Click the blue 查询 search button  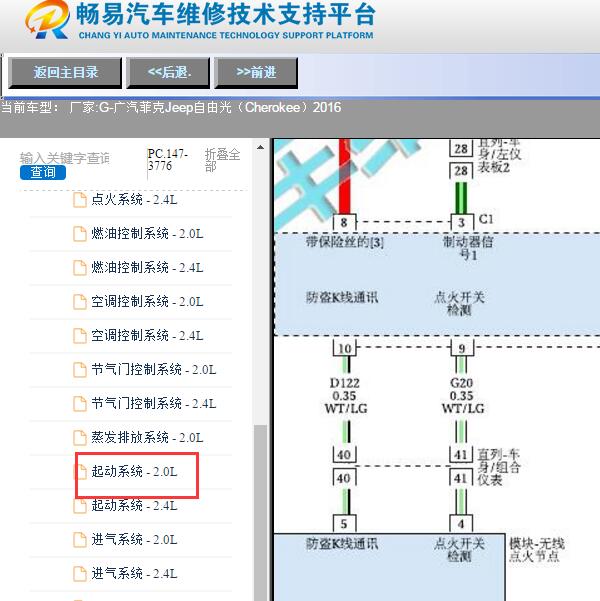(x=43, y=172)
